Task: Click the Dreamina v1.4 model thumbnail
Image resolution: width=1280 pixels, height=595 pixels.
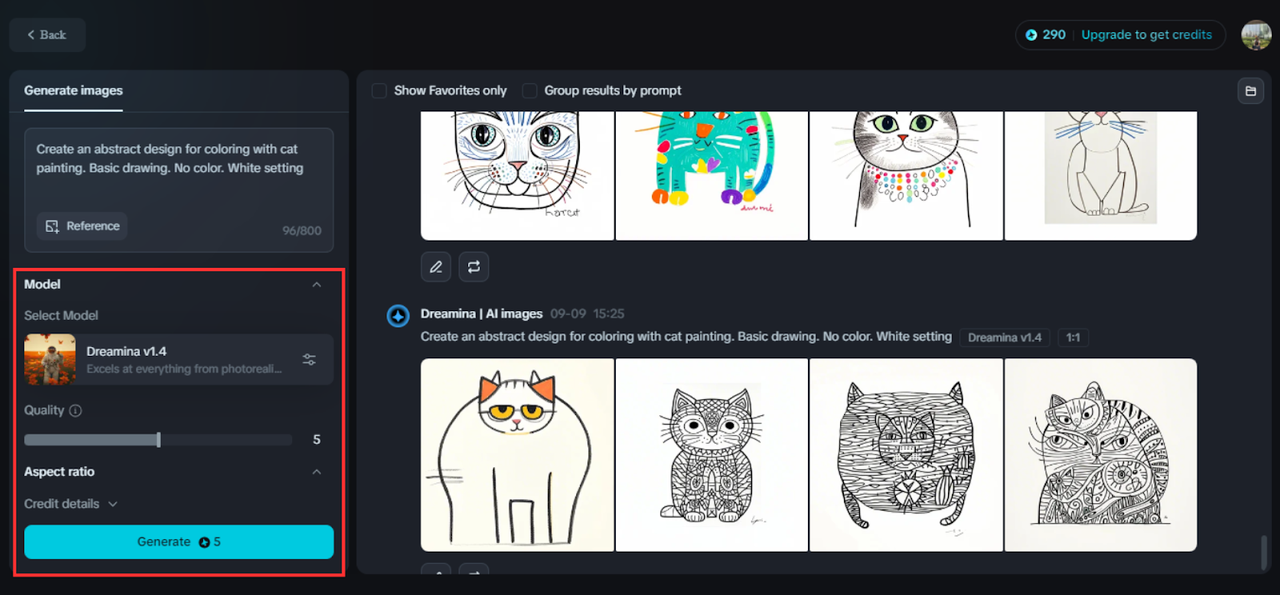Action: coord(50,360)
